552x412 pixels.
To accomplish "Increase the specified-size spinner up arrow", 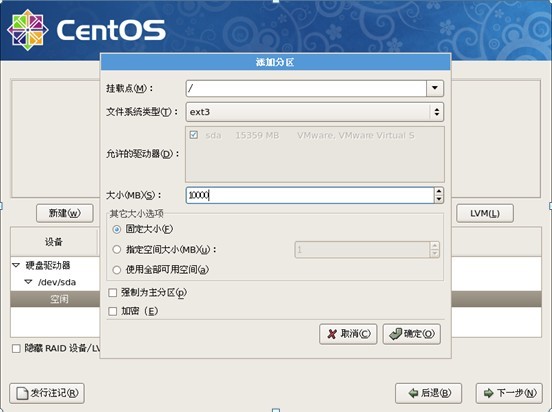I will point(435,246).
